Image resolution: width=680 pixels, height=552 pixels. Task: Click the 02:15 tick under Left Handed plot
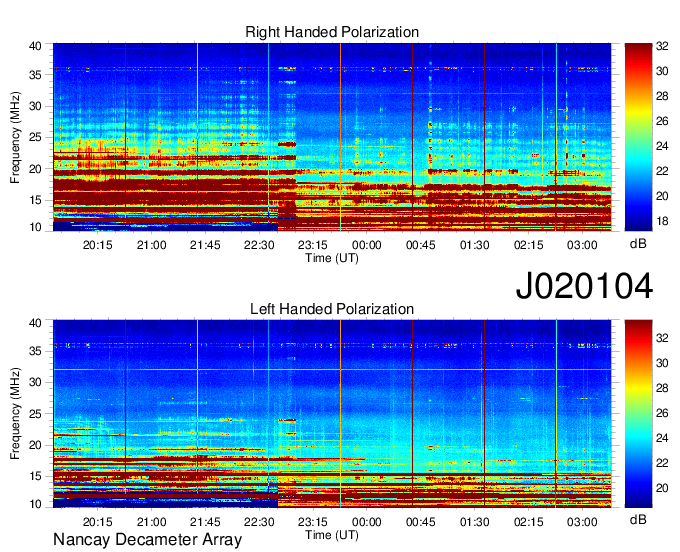point(528,522)
